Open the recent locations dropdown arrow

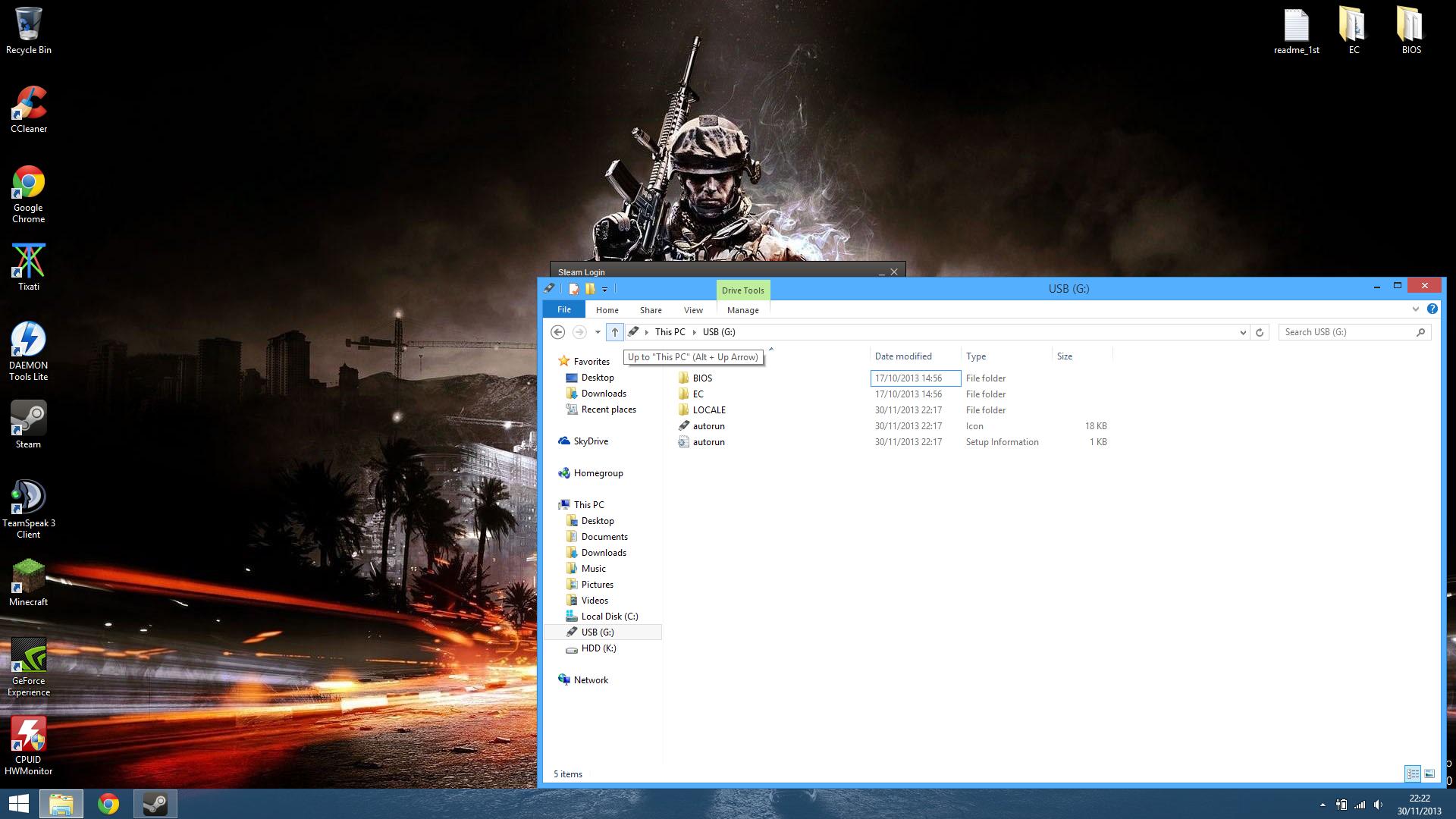coord(598,332)
